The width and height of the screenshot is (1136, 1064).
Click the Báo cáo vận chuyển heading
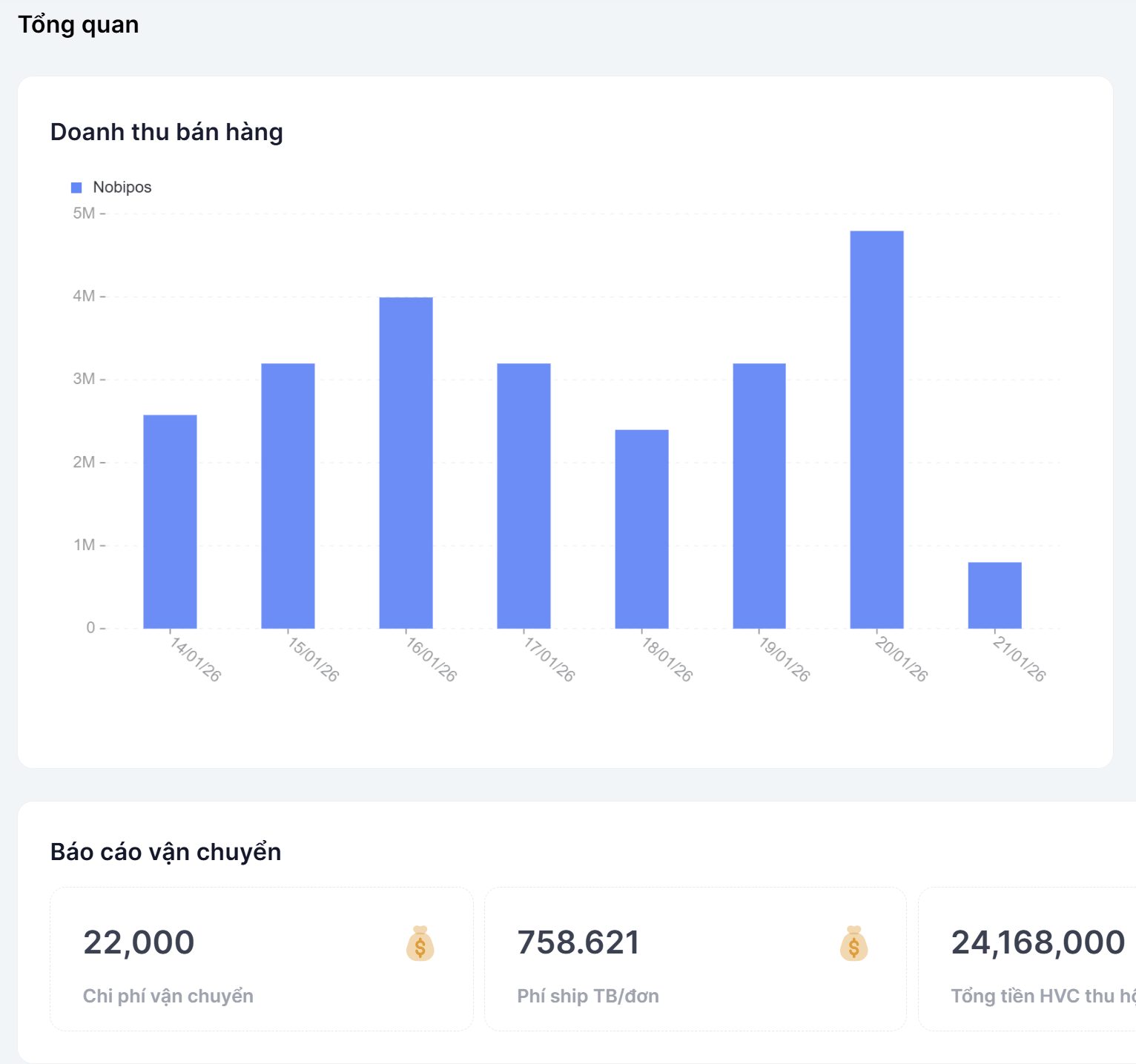pyautogui.click(x=166, y=852)
